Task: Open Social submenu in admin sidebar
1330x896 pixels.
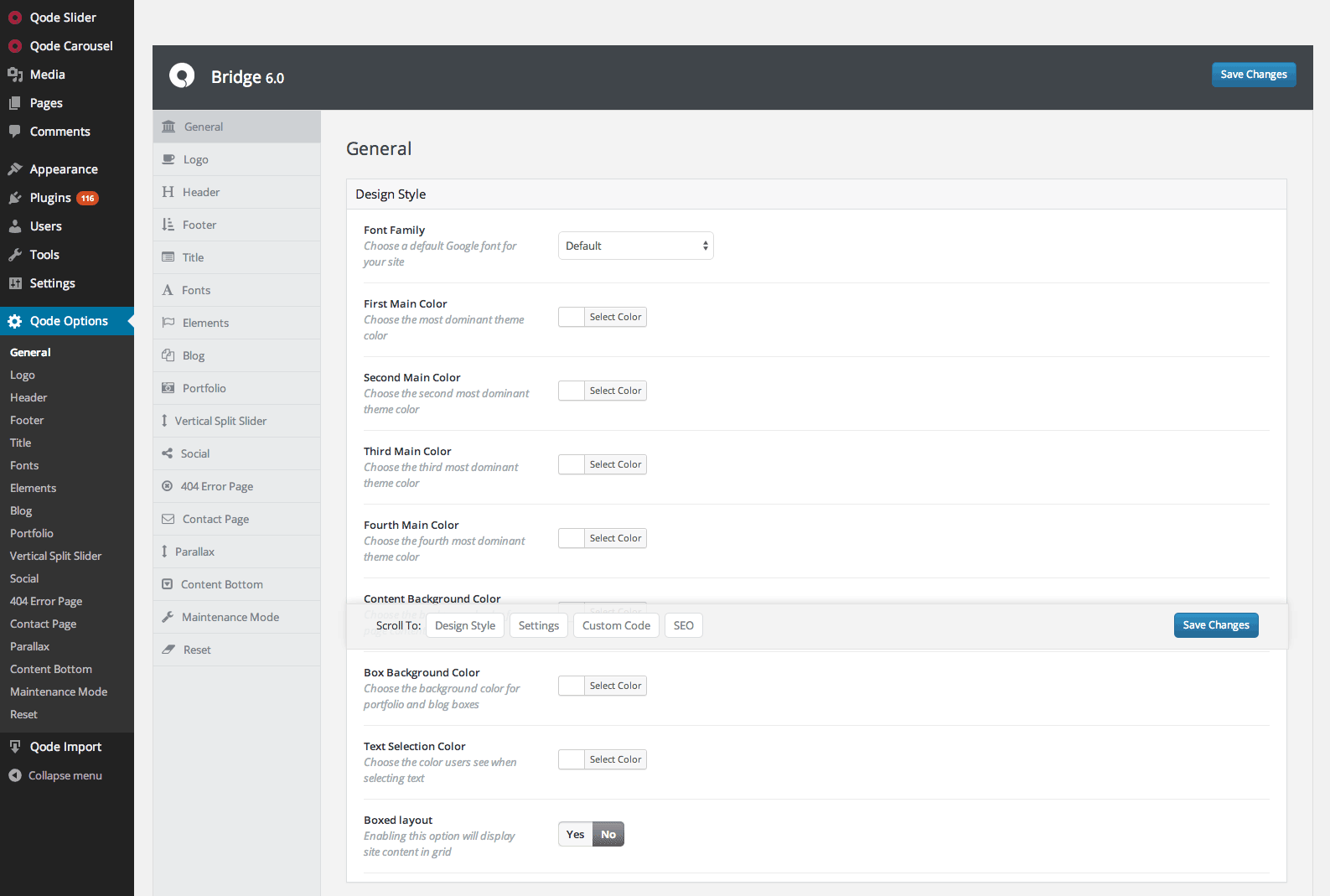Action: coord(24,579)
